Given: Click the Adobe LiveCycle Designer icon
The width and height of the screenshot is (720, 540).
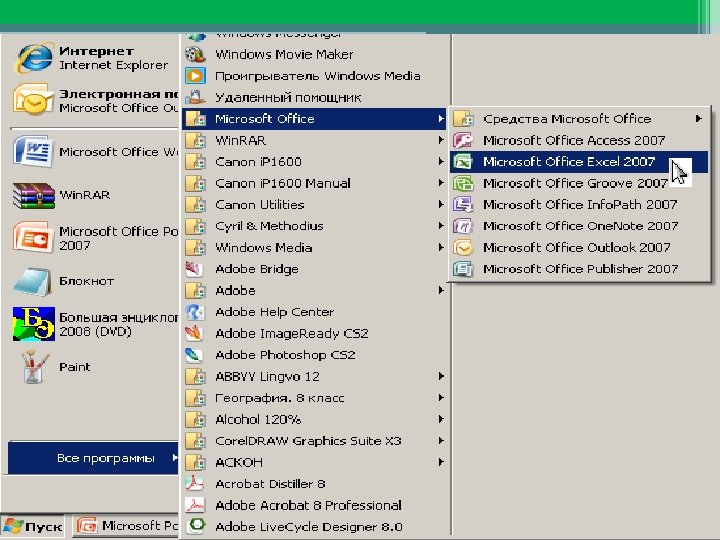Looking at the screenshot, I should pos(197,527).
